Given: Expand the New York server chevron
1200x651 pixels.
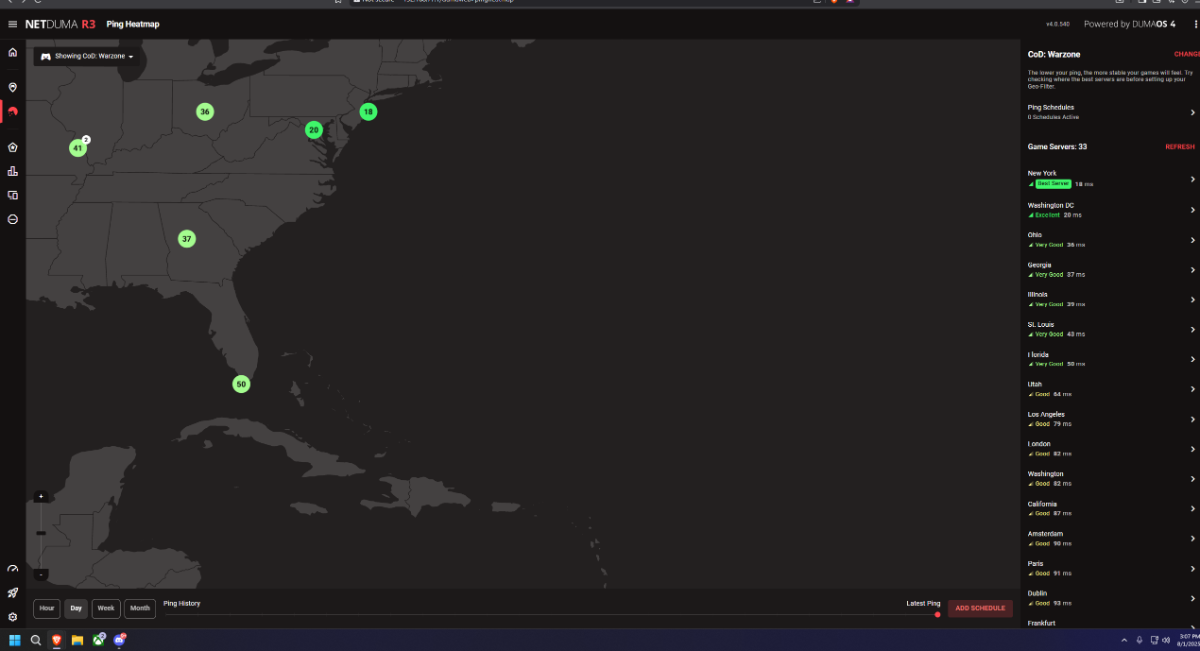Looking at the screenshot, I should [1192, 180].
